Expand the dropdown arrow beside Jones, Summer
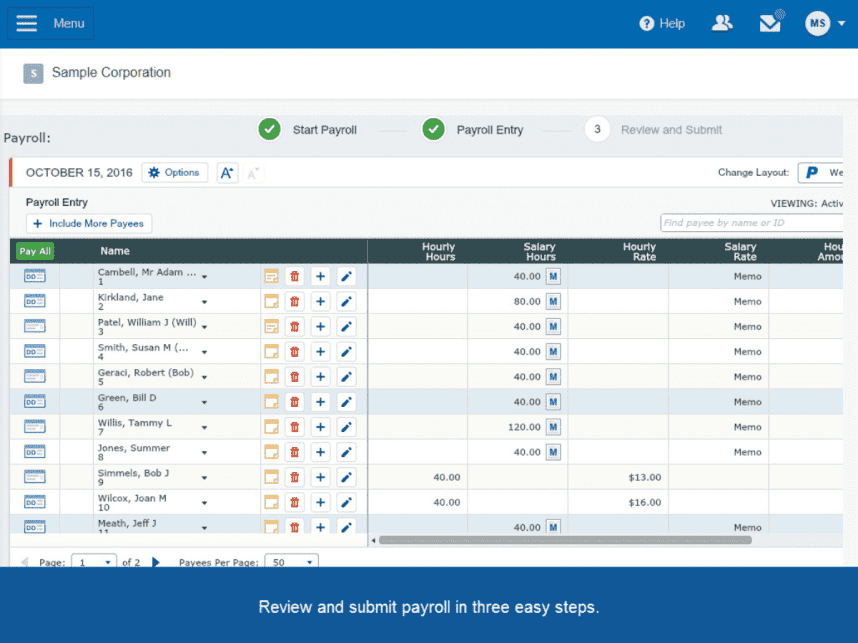Viewport: 858px width, 643px height. [x=204, y=453]
